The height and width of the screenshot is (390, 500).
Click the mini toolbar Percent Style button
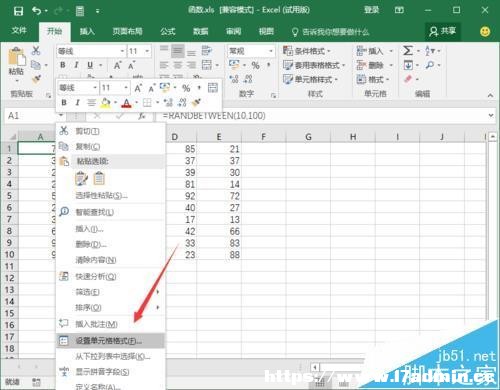tap(186, 88)
